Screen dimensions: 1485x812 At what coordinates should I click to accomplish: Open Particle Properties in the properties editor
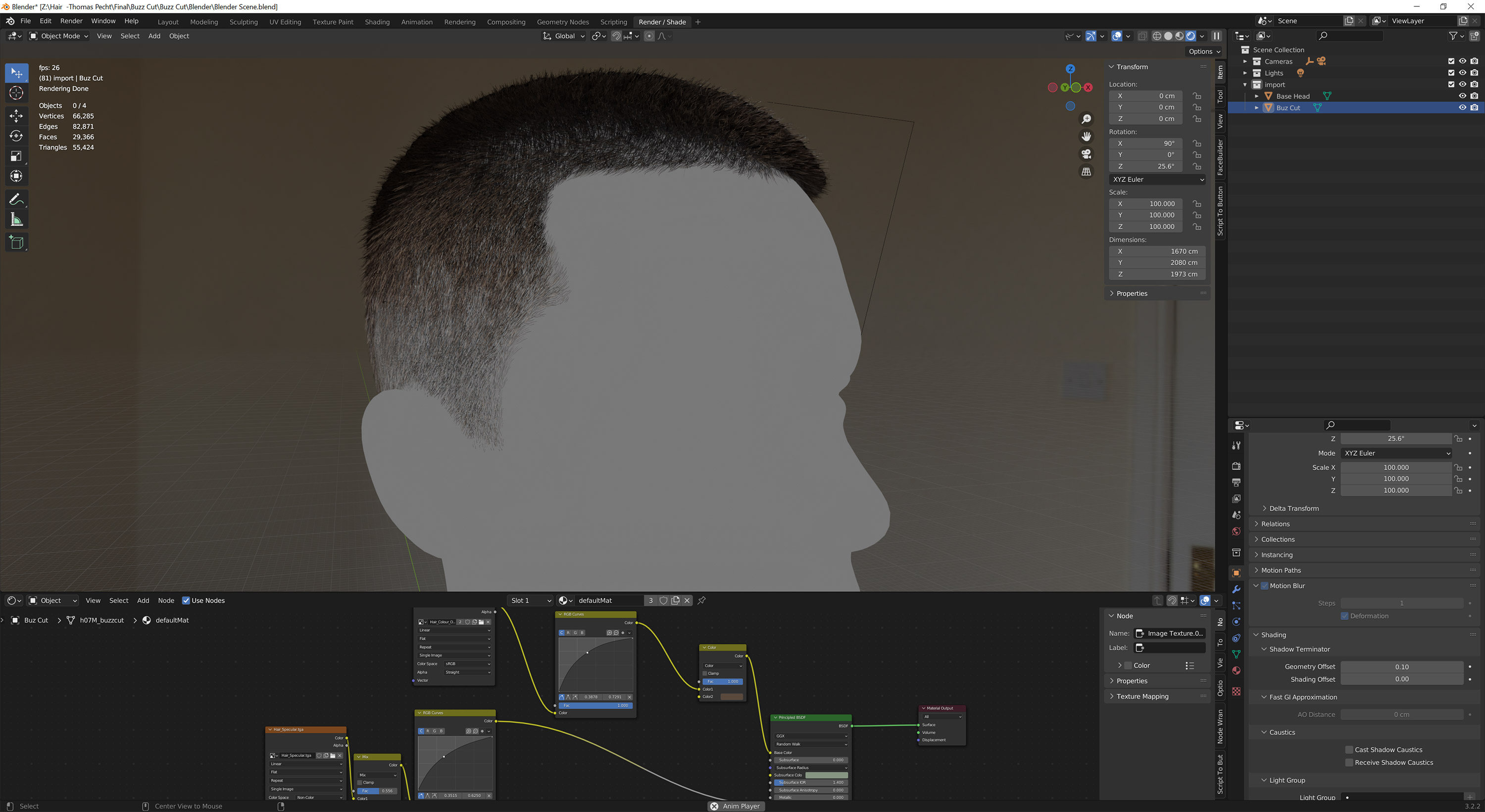pyautogui.click(x=1236, y=604)
